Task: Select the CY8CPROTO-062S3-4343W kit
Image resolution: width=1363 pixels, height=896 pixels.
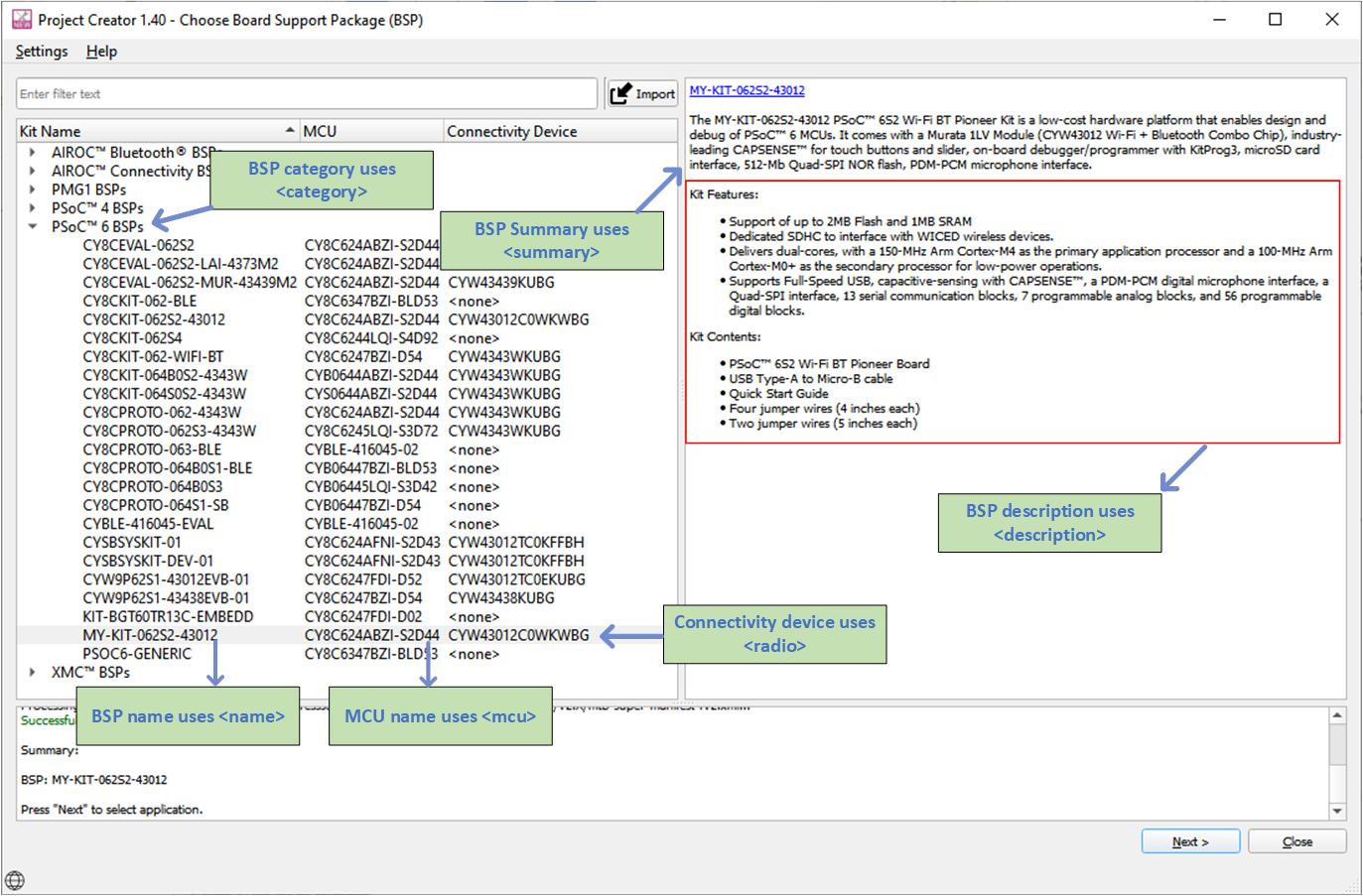Action: point(169,431)
